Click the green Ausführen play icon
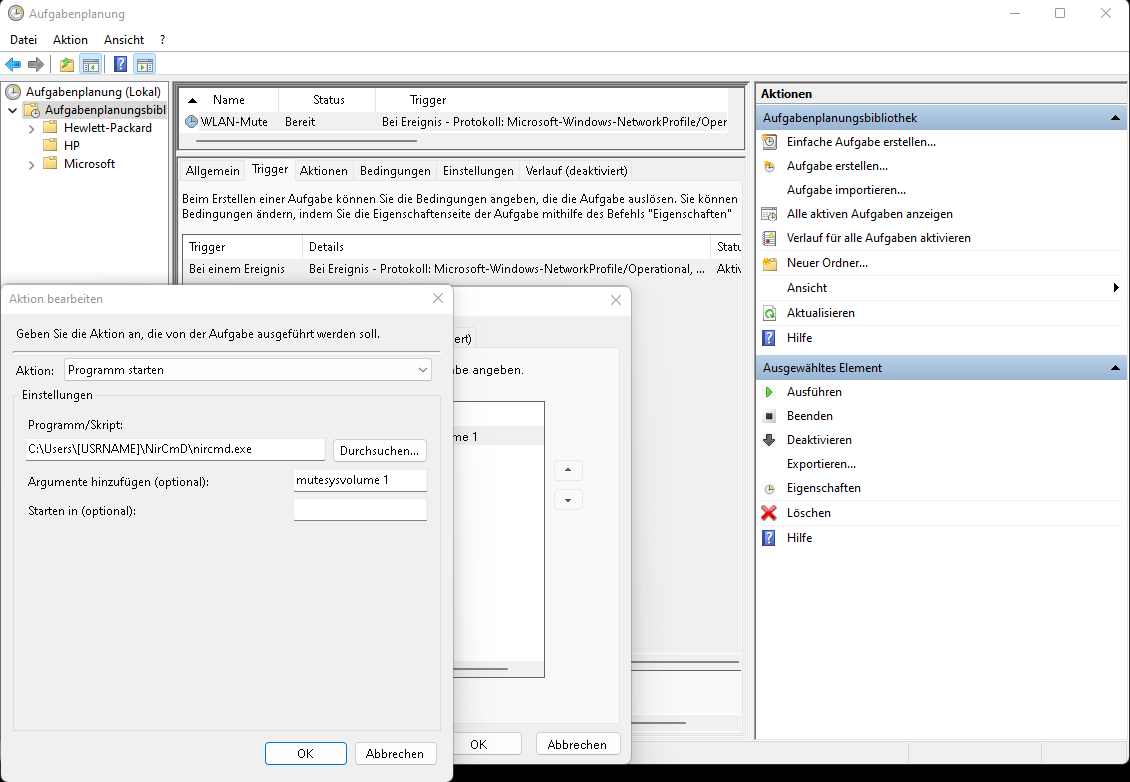Viewport: 1130px width, 782px height. click(x=769, y=392)
